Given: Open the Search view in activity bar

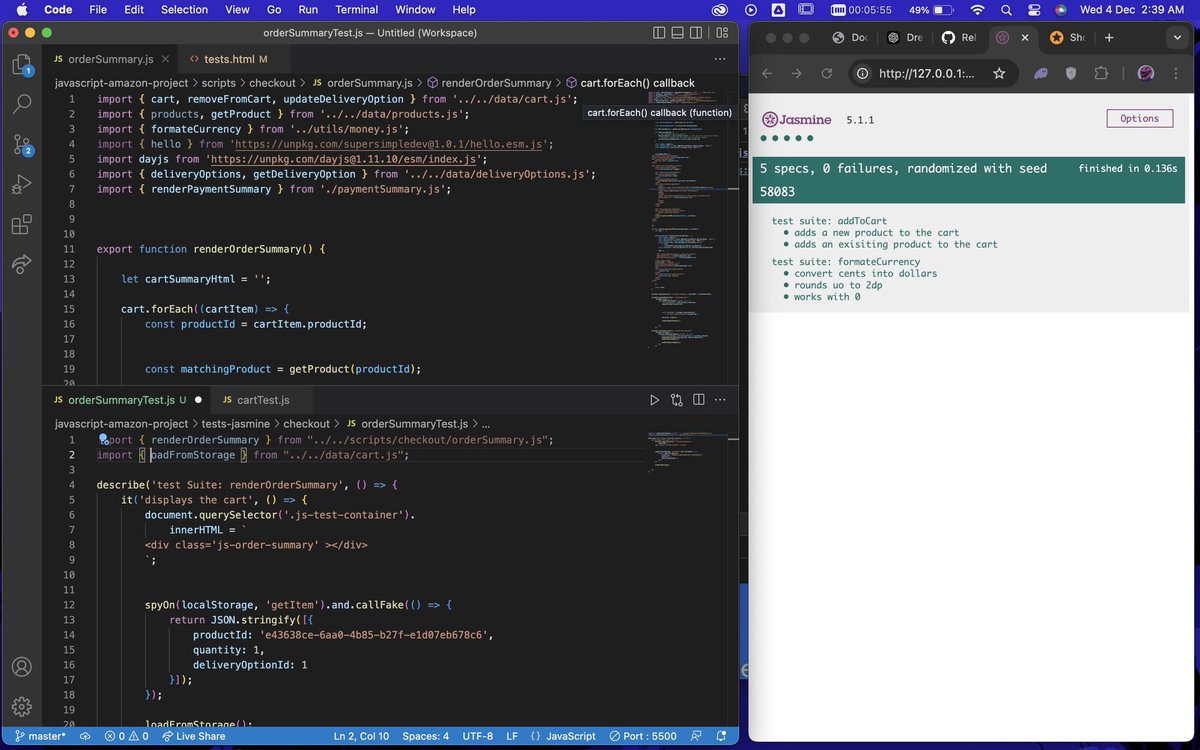Looking at the screenshot, I should click(21, 102).
